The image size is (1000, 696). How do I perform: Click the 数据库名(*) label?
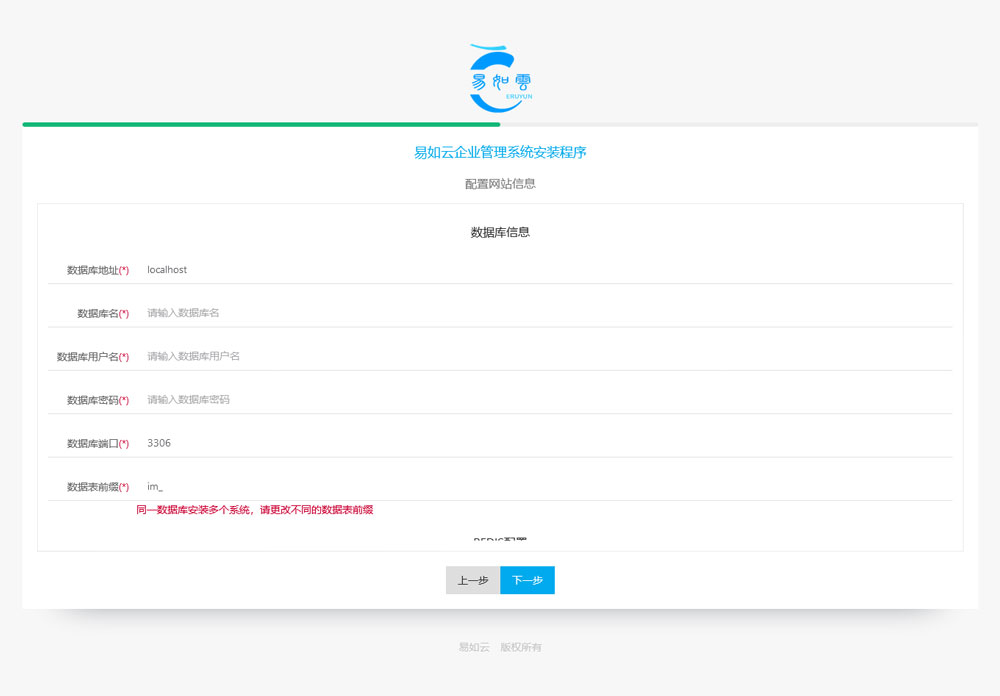[x=103, y=314]
